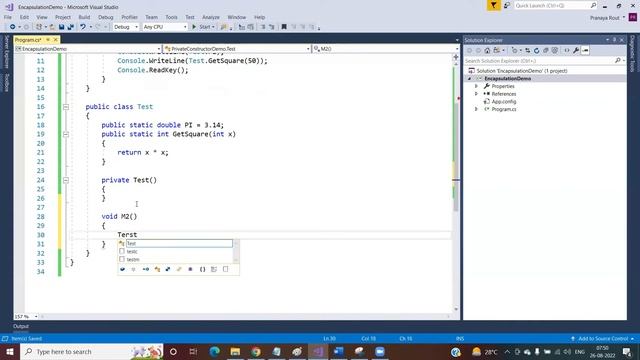The image size is (640, 360).
Task: Click the Save All icon
Action: 70,27
